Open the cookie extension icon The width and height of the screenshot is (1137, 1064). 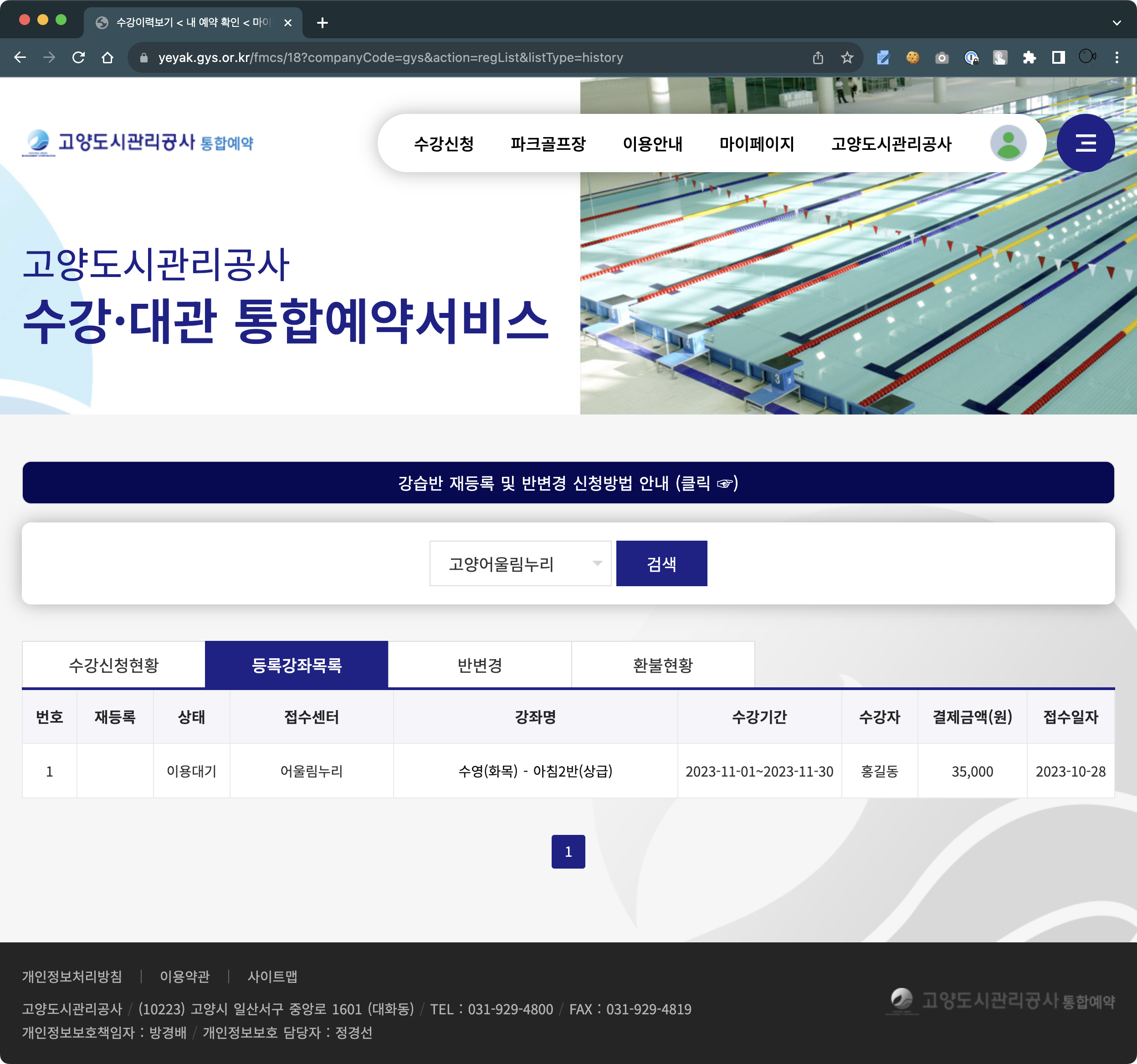tap(912, 57)
